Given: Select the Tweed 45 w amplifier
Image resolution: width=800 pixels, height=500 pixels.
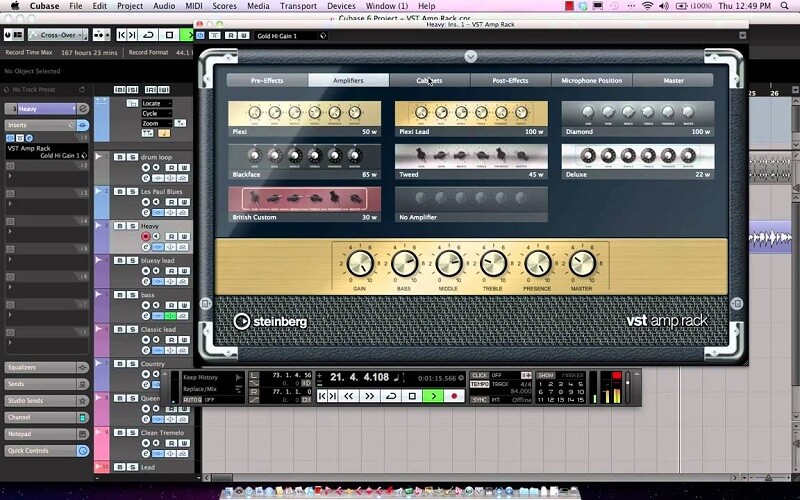Looking at the screenshot, I should coord(471,161).
